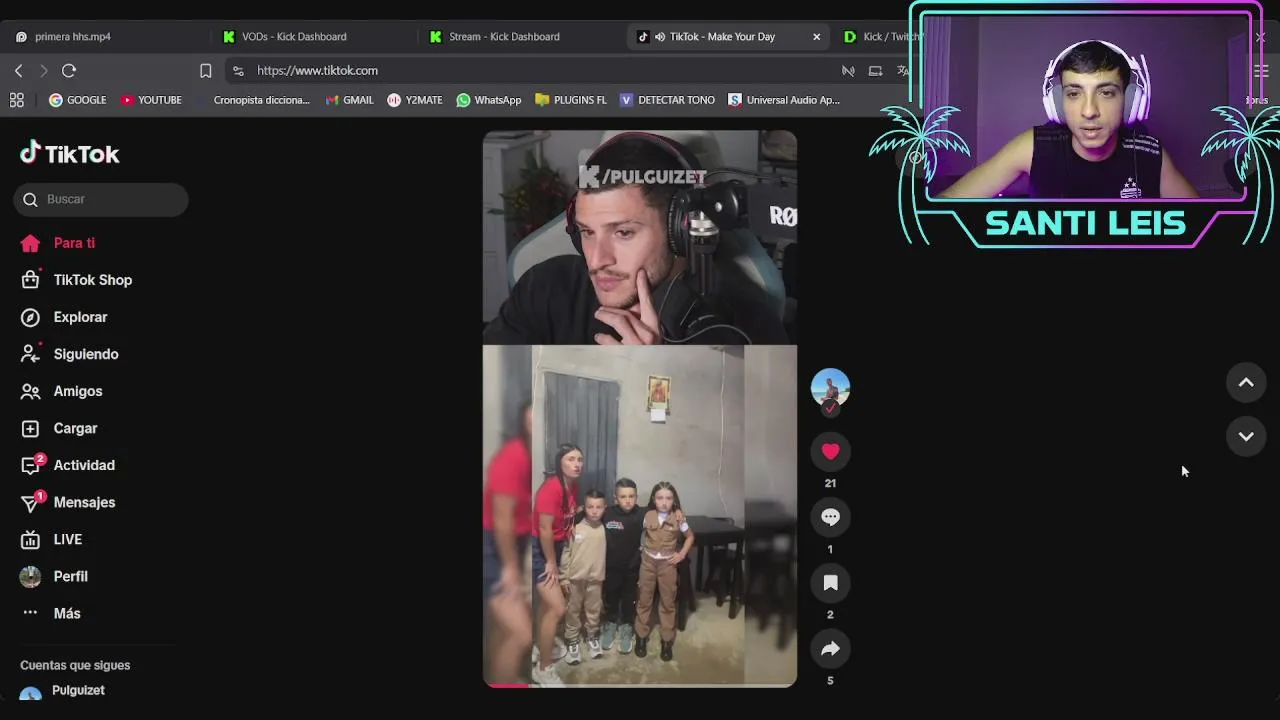Click the Buscar search field
Viewport: 1280px width, 720px height.
click(x=101, y=199)
